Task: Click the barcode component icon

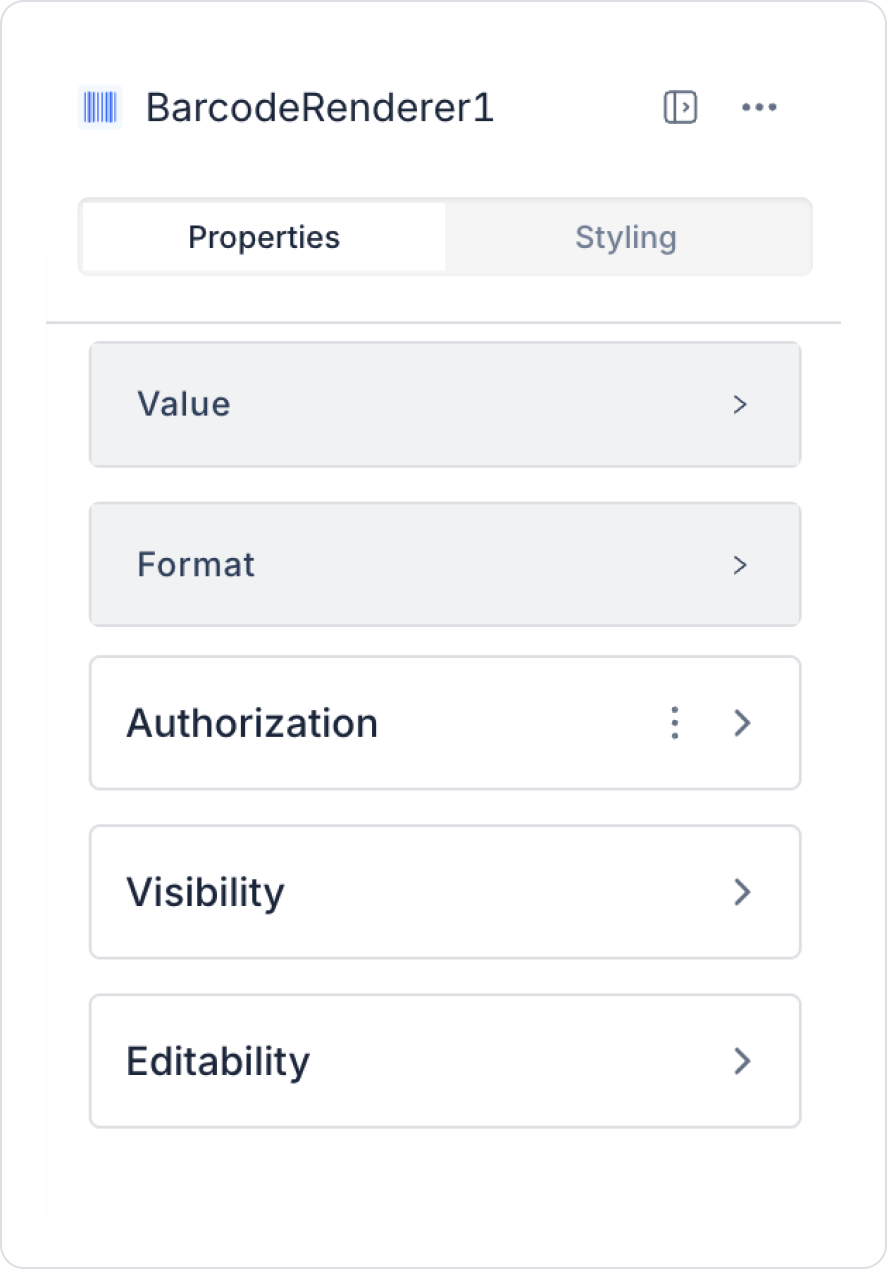Action: [100, 107]
